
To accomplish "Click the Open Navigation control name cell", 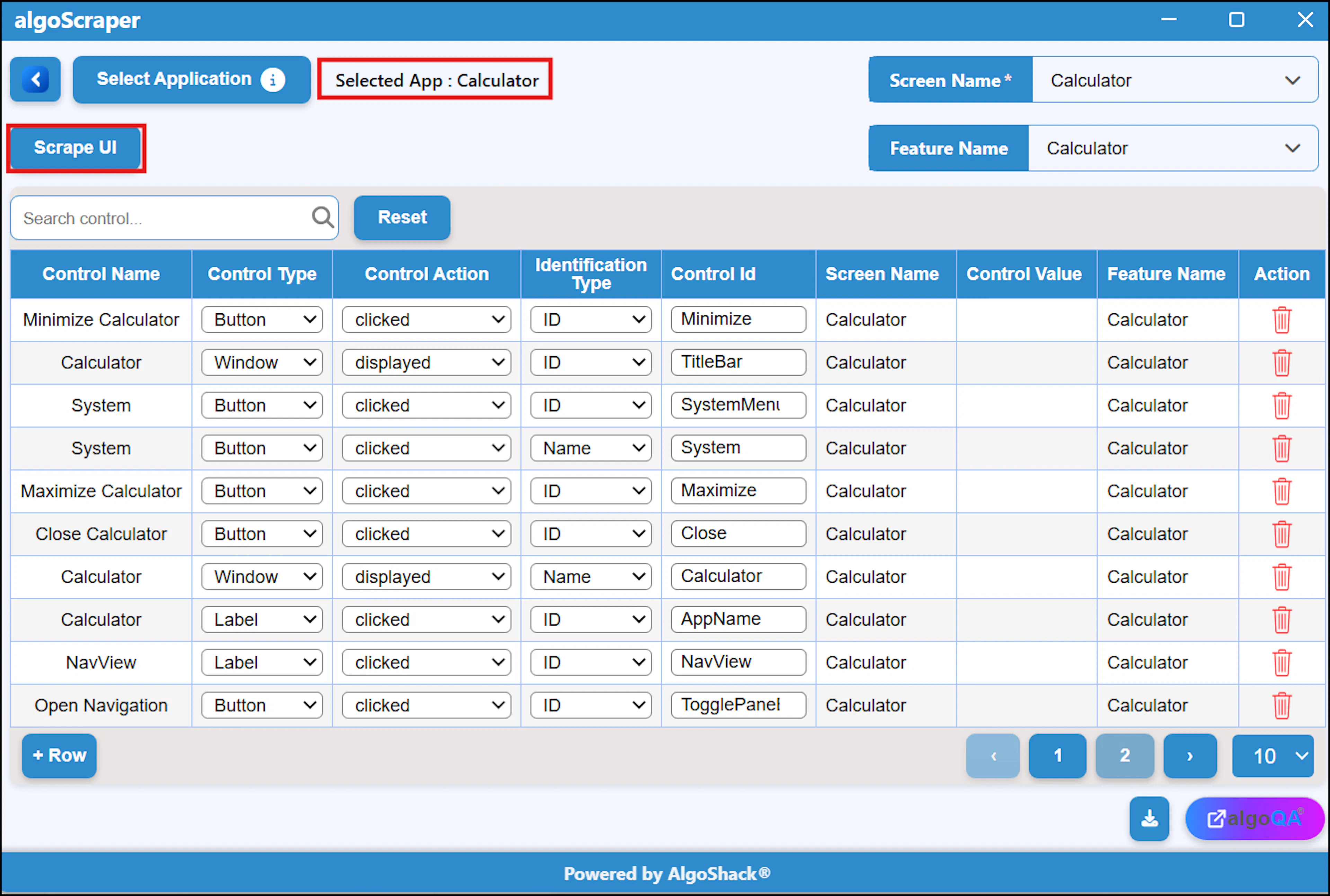I will click(101, 706).
